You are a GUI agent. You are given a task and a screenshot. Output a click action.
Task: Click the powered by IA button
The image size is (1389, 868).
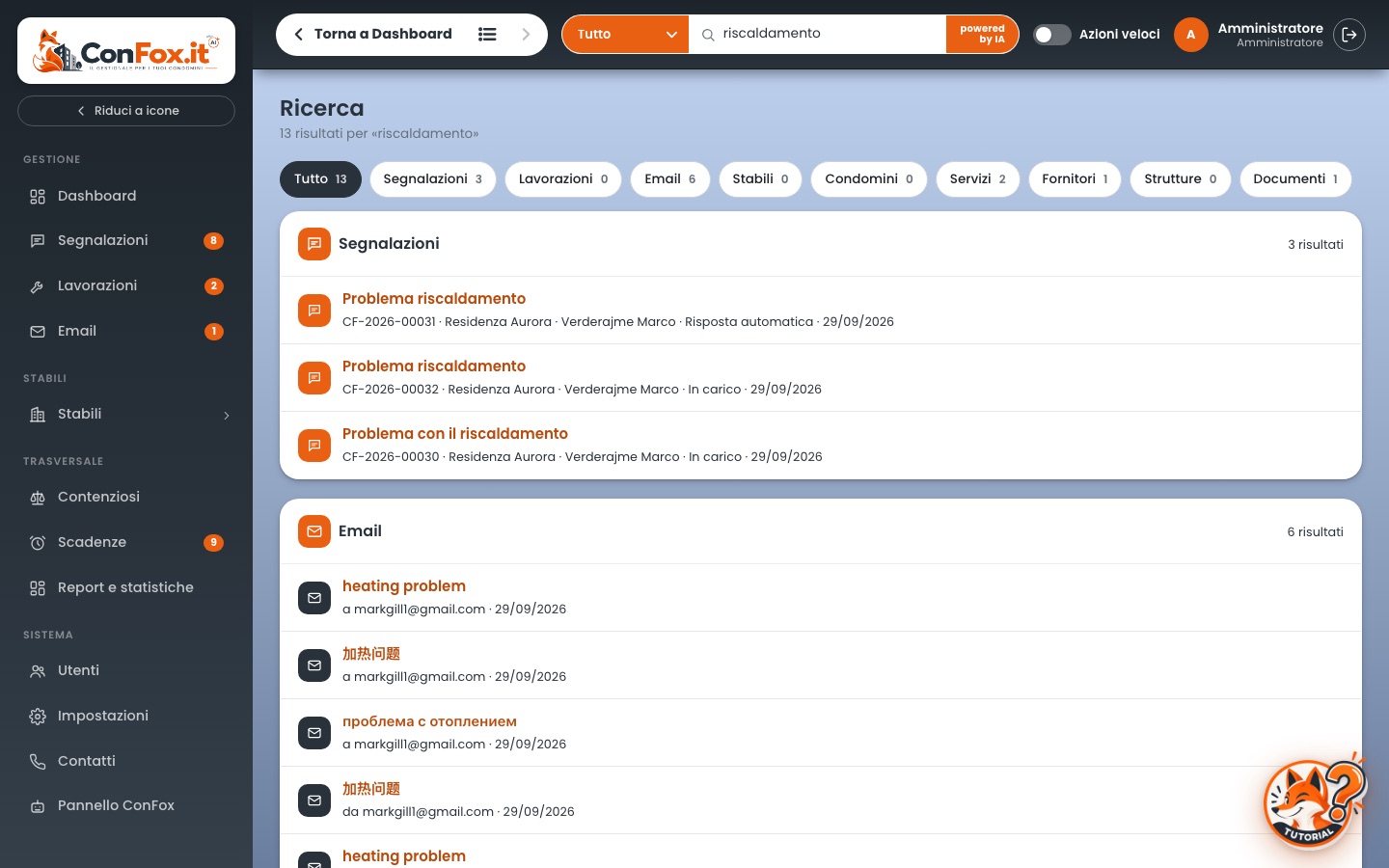click(x=982, y=35)
